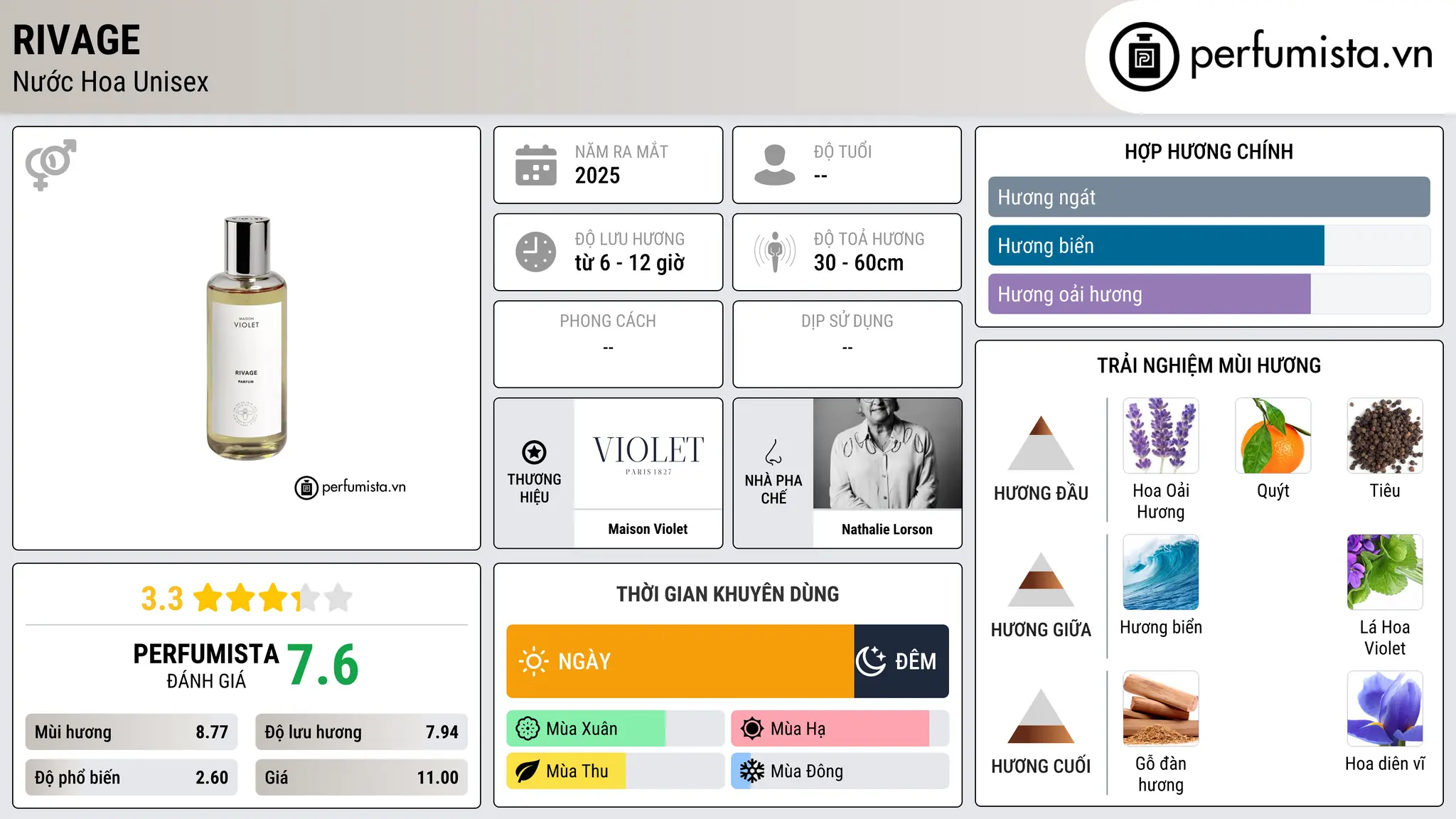1456x819 pixels.
Task: Click the Trải Nghiệm Mùi Hương section heading
Action: click(x=1209, y=365)
